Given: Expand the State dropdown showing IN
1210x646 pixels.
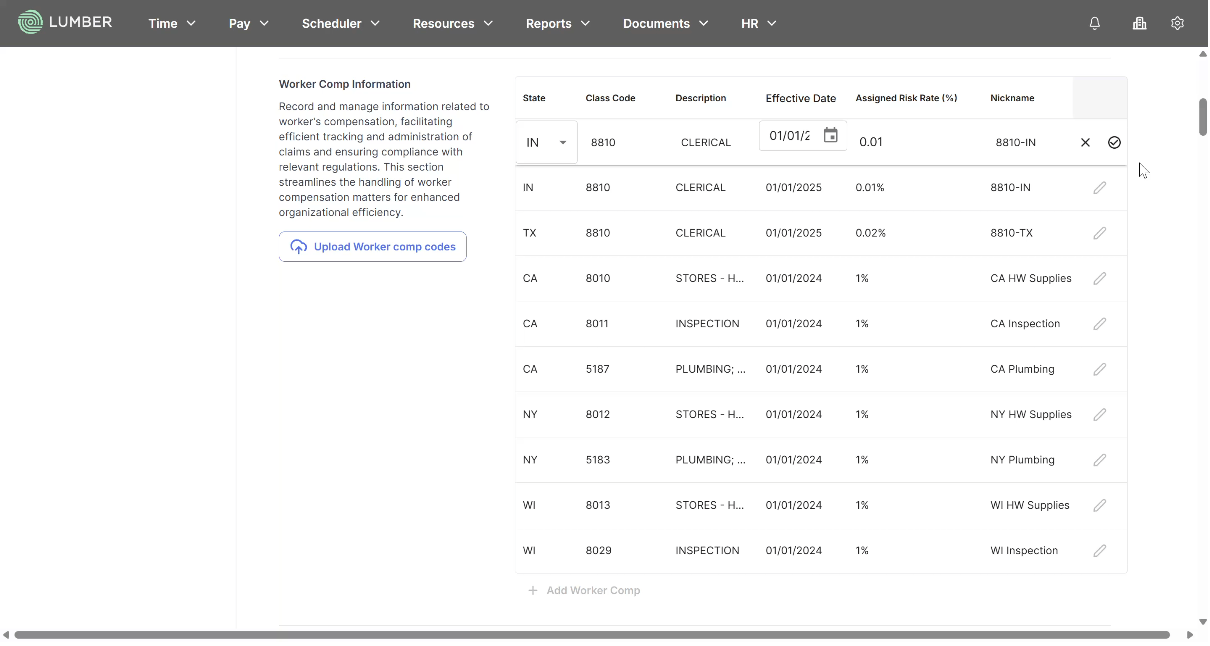Looking at the screenshot, I should pyautogui.click(x=547, y=143).
